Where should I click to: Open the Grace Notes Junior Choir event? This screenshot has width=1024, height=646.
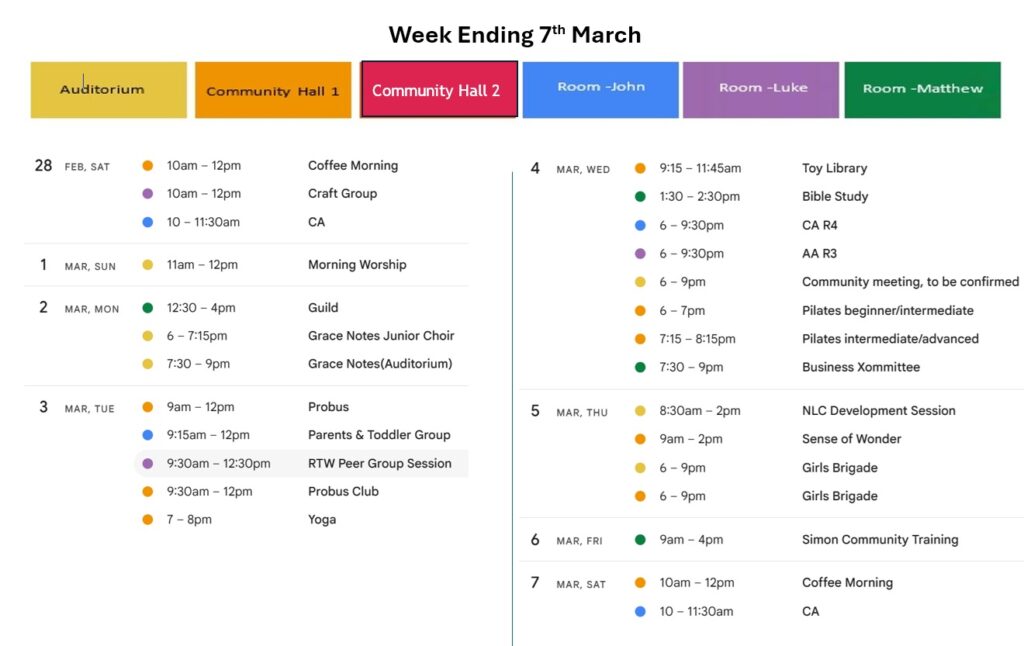[x=380, y=336]
